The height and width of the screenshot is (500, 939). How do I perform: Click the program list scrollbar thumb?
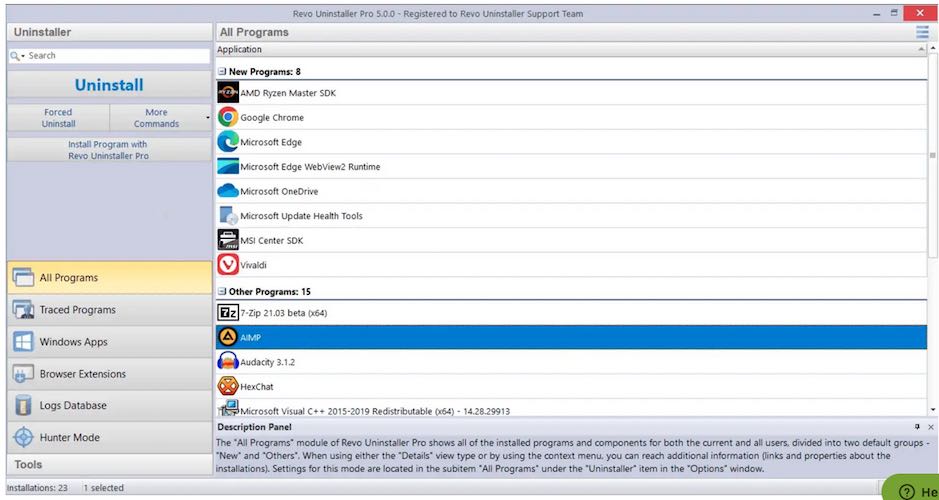933,156
